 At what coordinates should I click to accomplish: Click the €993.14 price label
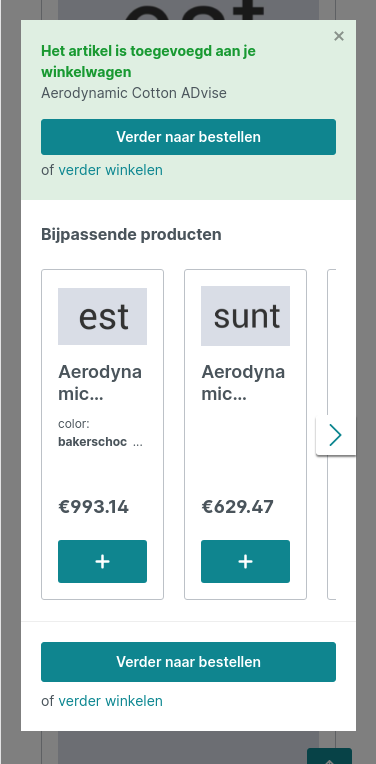(94, 507)
